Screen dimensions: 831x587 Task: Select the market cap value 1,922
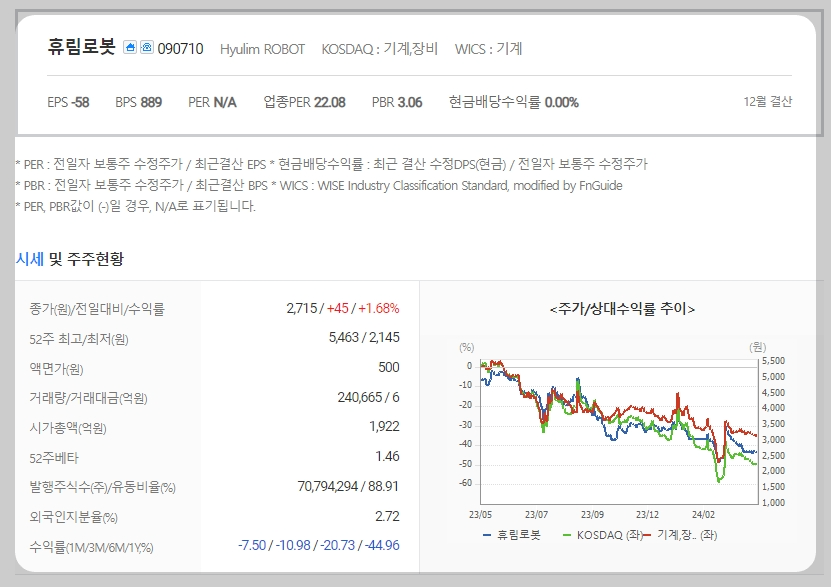[x=384, y=426]
